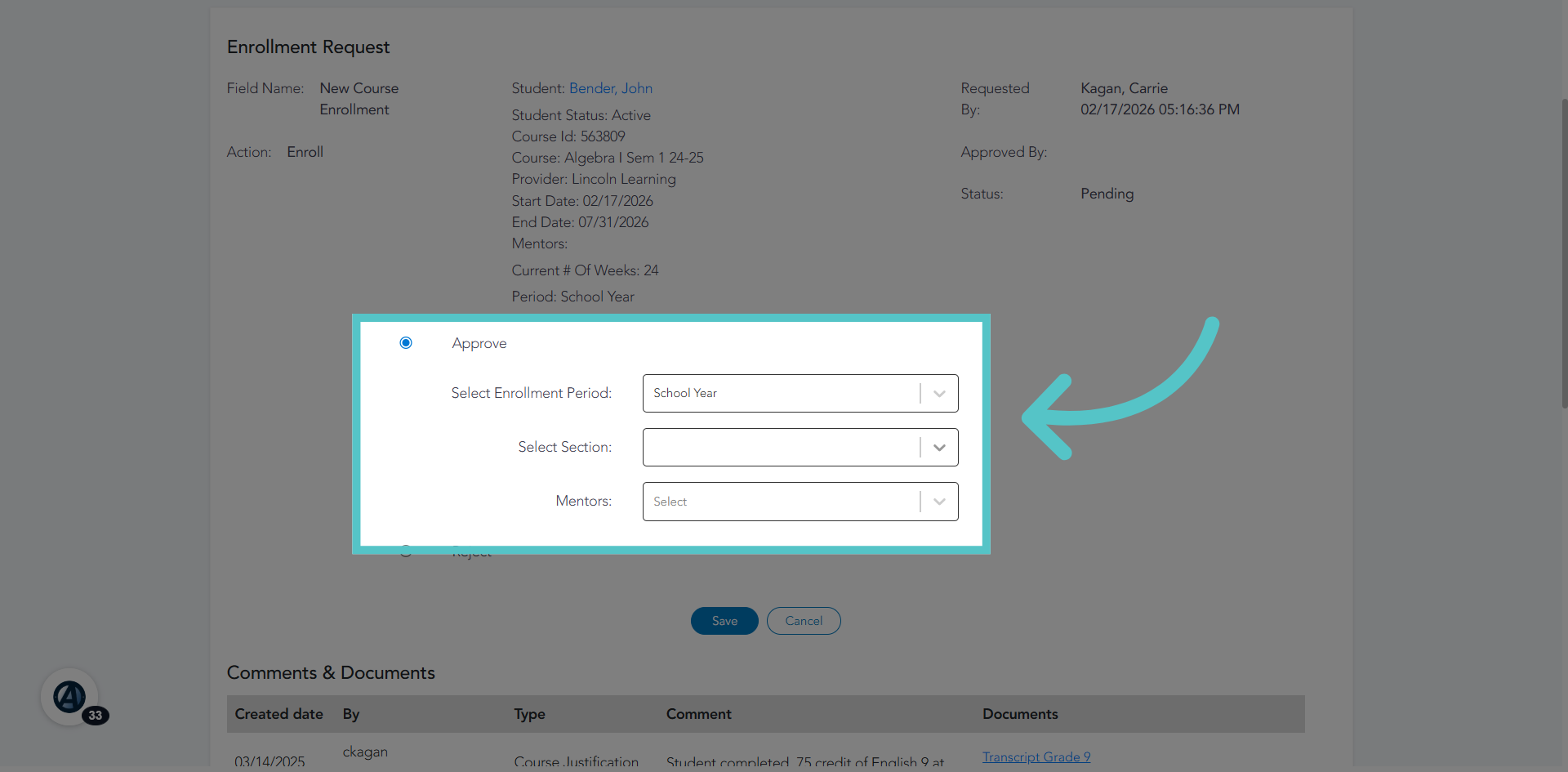
Task: Click the 02/17/2026 05:16:36 PM timestamp
Action: (1160, 109)
